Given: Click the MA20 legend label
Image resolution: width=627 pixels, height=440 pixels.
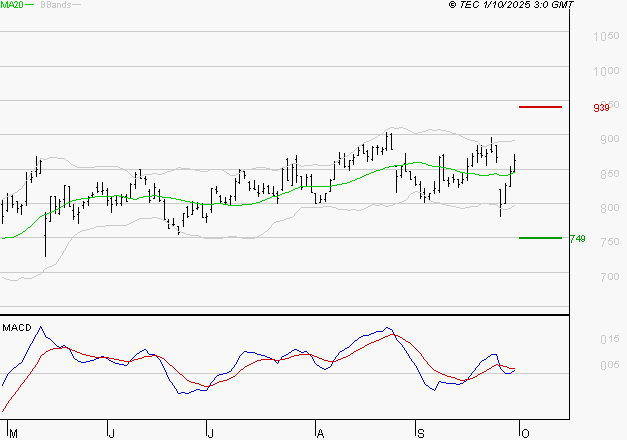Looking at the screenshot, I should (x=12, y=4).
